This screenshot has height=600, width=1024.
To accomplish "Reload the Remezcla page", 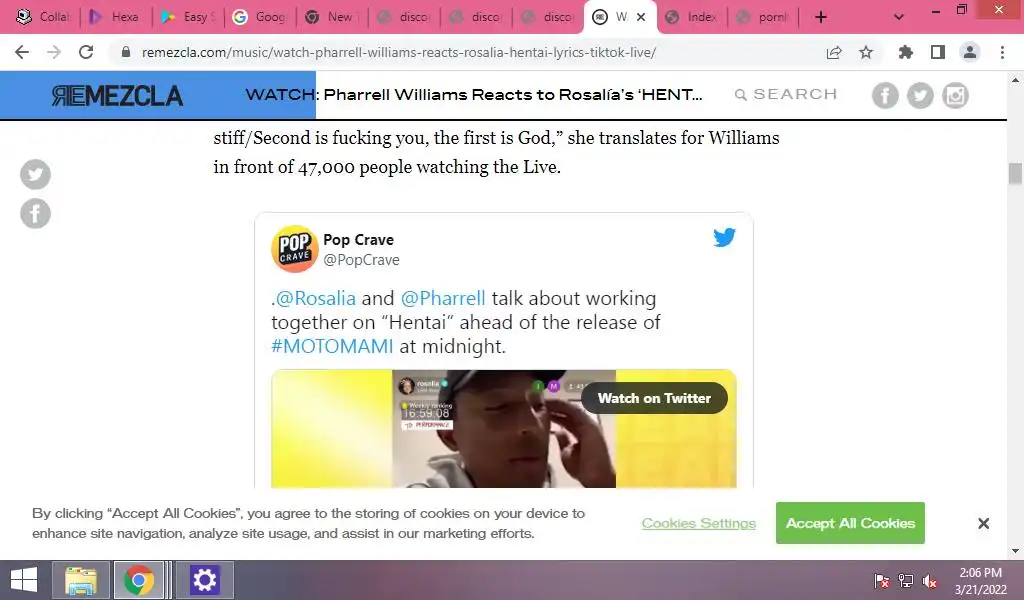I will coord(86,52).
